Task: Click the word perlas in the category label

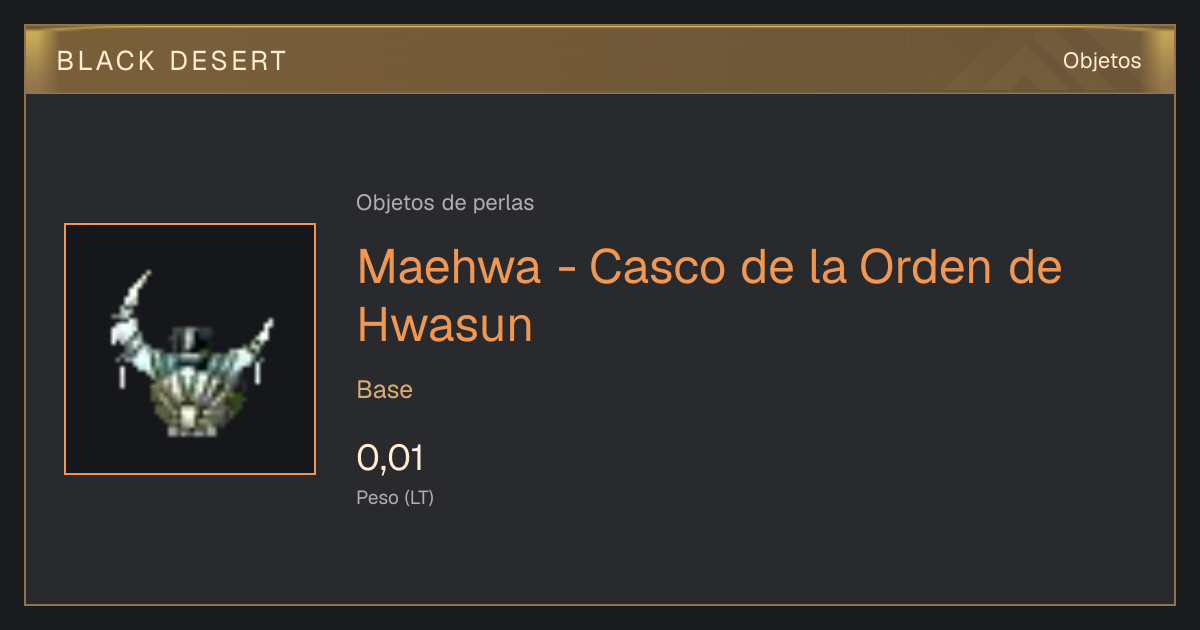Action: 503,203
